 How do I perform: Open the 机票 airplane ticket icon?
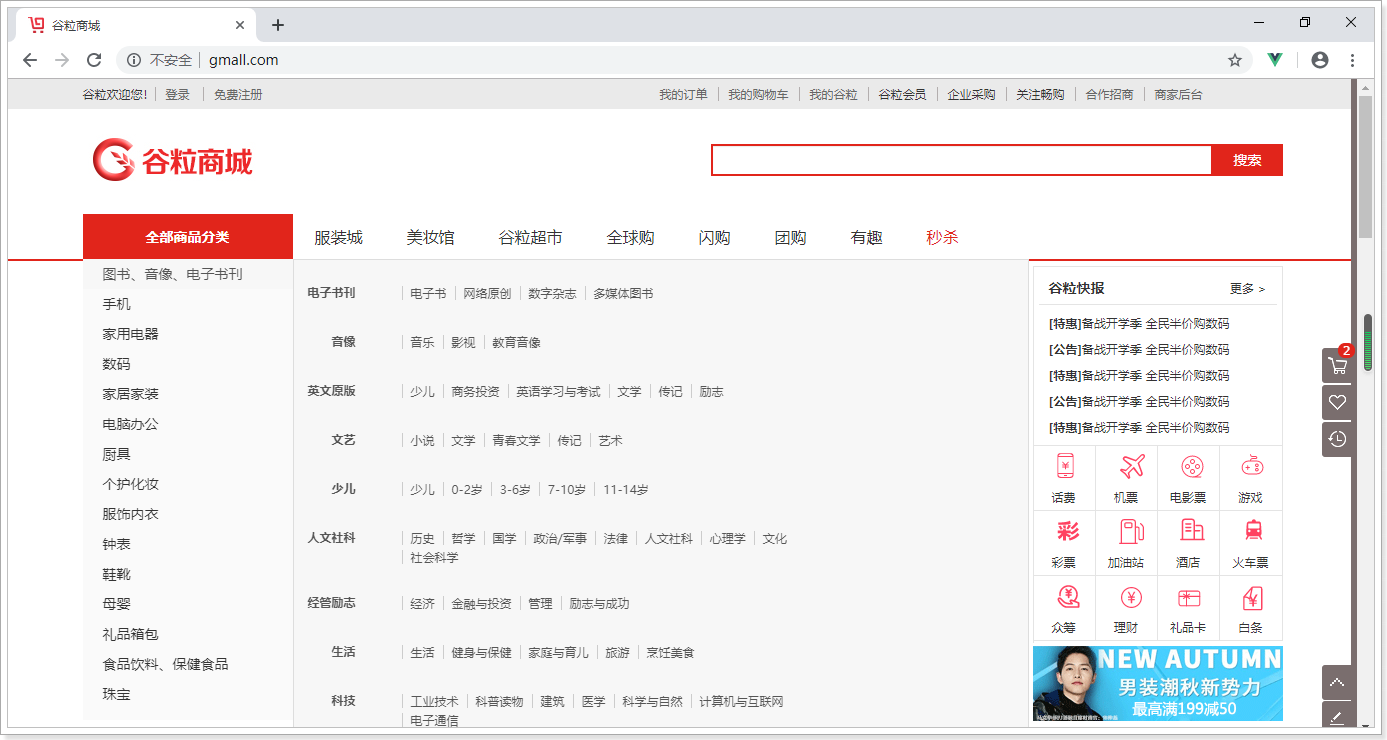click(1126, 467)
